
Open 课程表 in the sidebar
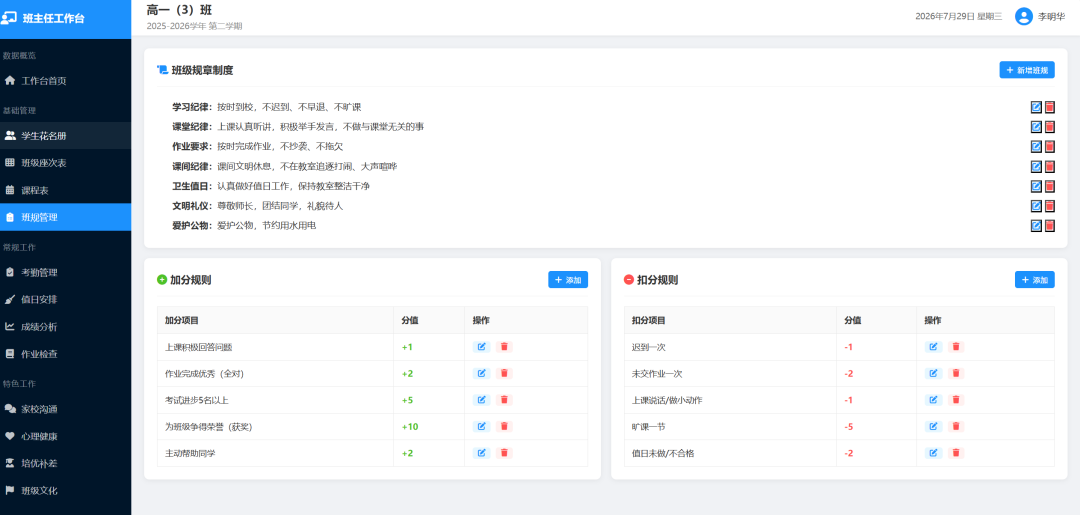(65, 190)
